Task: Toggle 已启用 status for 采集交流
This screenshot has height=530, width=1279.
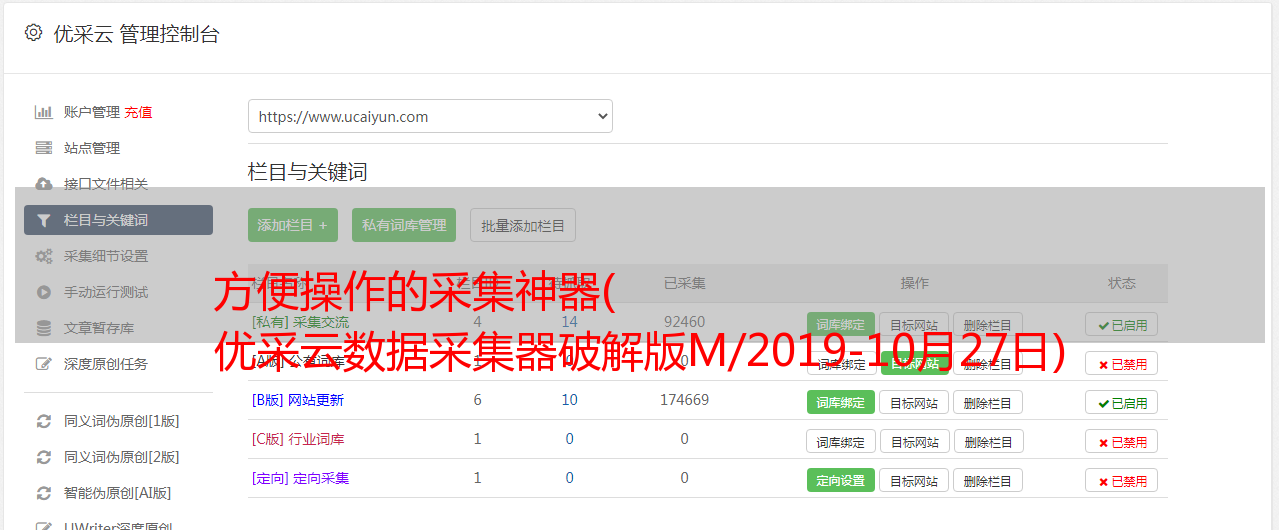Action: 1122,325
